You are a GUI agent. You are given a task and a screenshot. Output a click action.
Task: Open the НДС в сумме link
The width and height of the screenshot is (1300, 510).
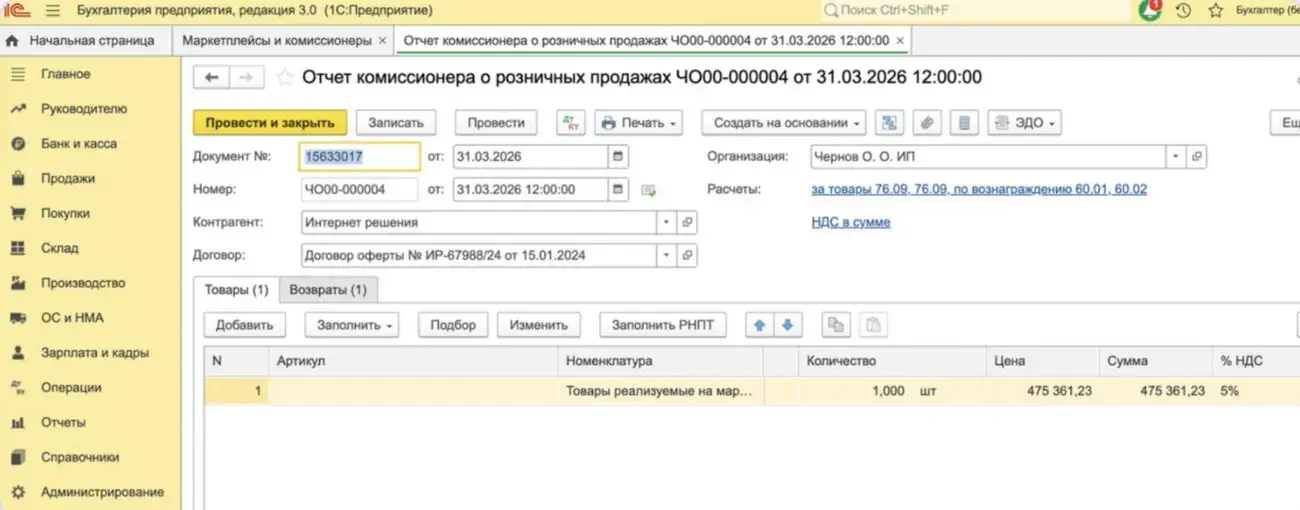[x=851, y=222]
